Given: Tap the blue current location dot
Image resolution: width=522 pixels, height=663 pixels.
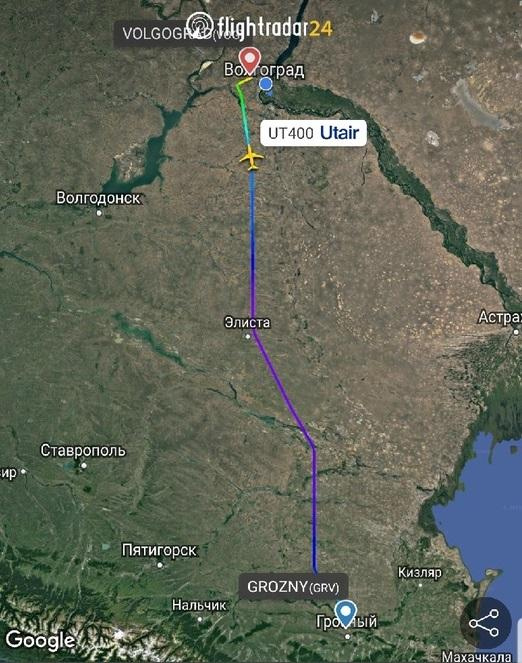Looking at the screenshot, I should click(x=266, y=84).
